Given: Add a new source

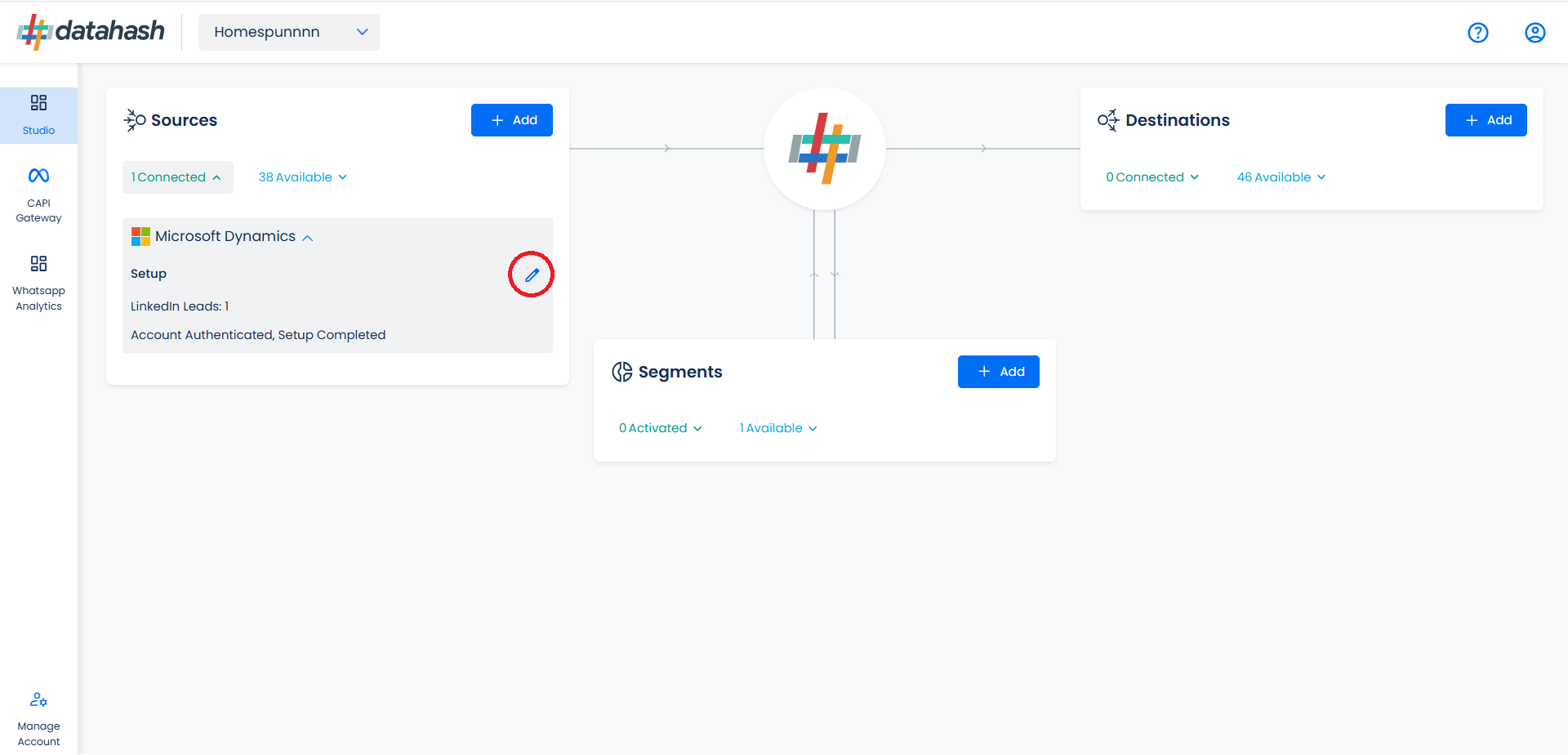Looking at the screenshot, I should pos(512,120).
